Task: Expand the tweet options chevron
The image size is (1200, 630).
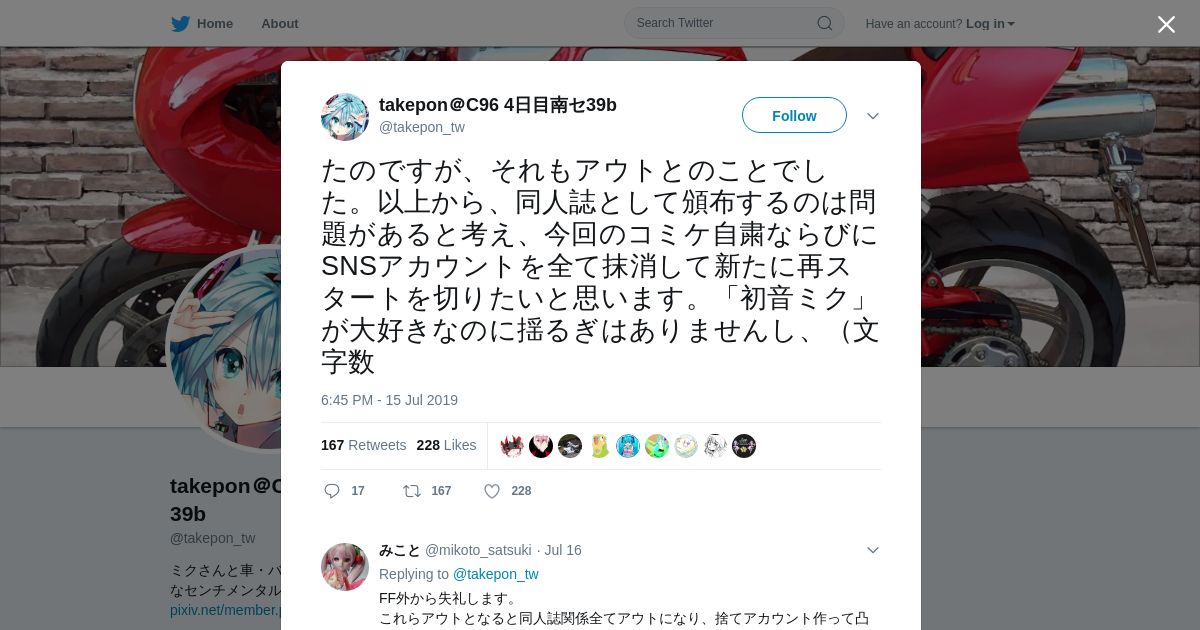Action: pos(873,116)
